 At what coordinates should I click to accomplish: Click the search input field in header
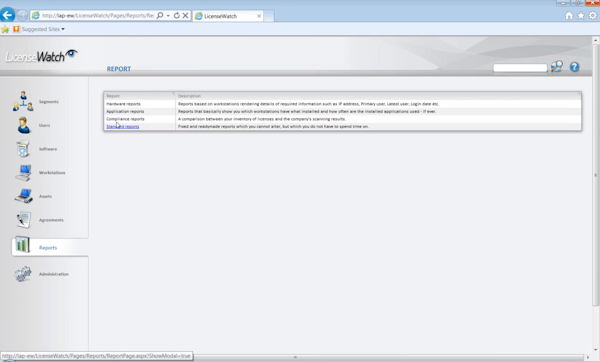(520, 68)
